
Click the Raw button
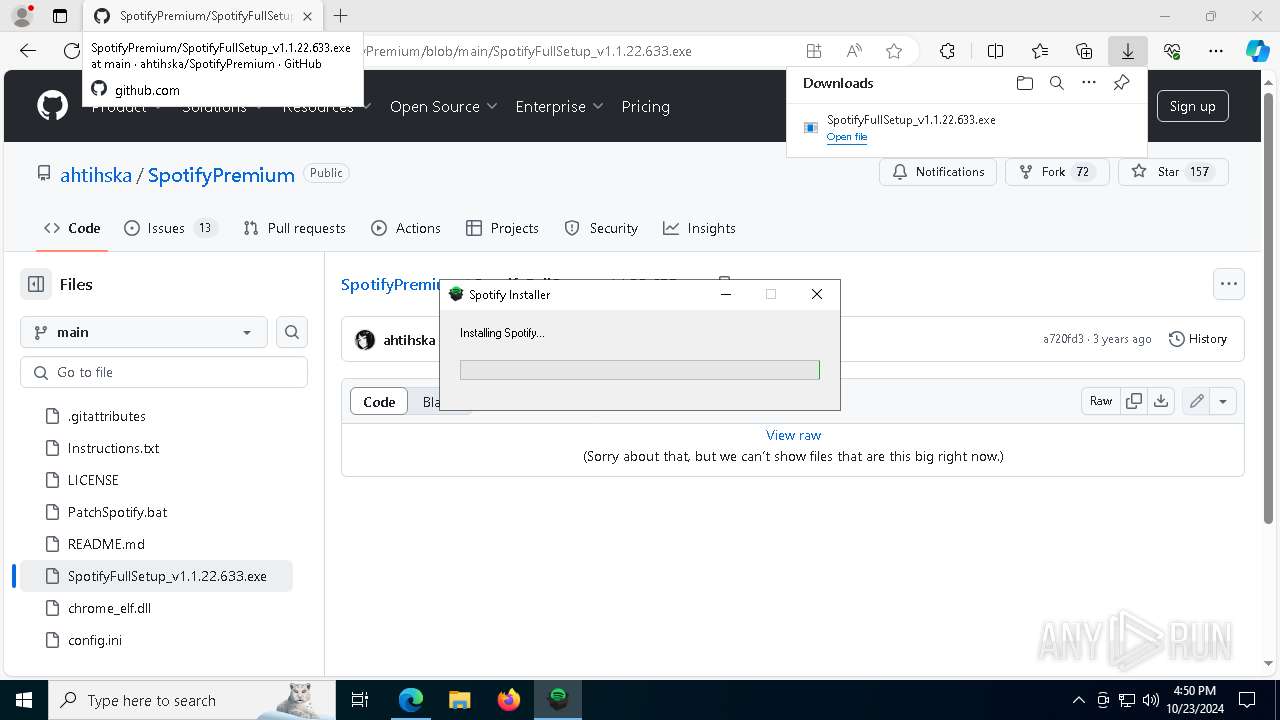1101,401
